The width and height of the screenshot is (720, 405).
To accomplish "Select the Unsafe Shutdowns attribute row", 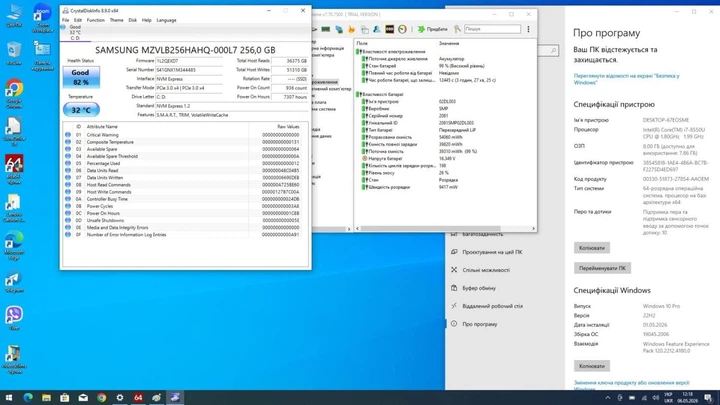I will pos(183,220).
